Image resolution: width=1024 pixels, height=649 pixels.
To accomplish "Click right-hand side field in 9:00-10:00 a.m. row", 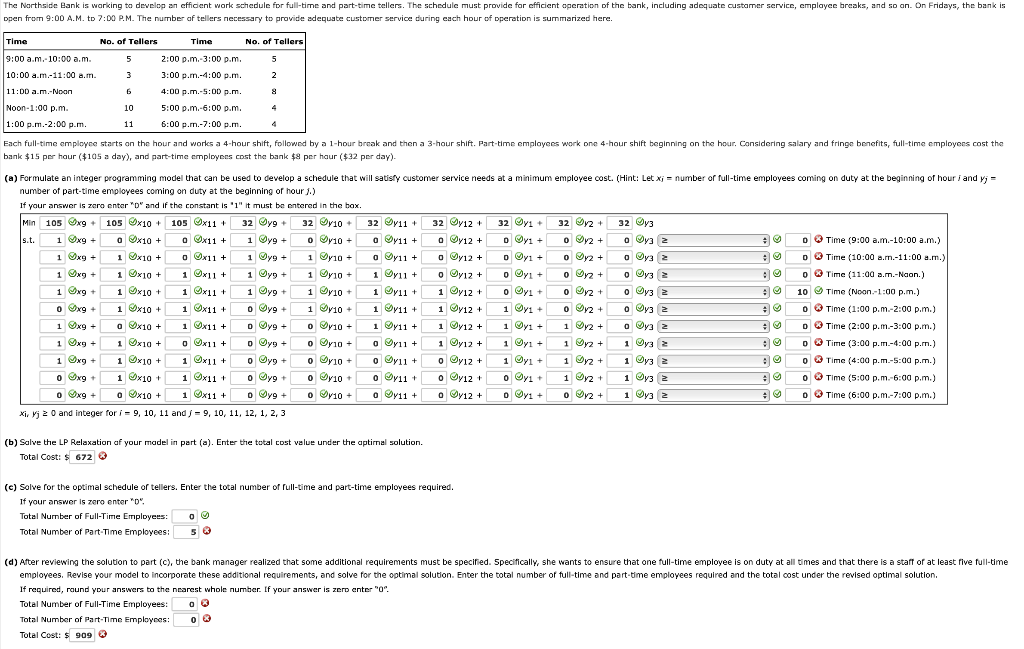I will tap(798, 240).
